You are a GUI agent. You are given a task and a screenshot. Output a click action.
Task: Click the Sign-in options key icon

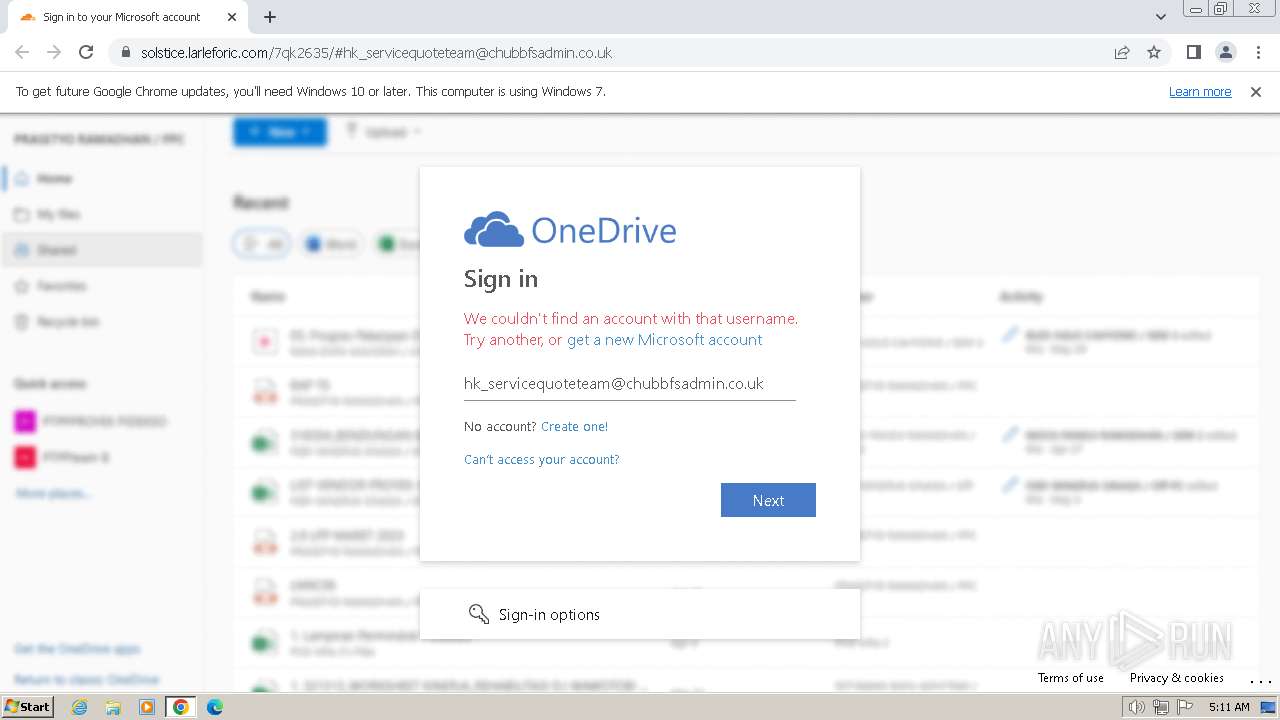point(479,614)
